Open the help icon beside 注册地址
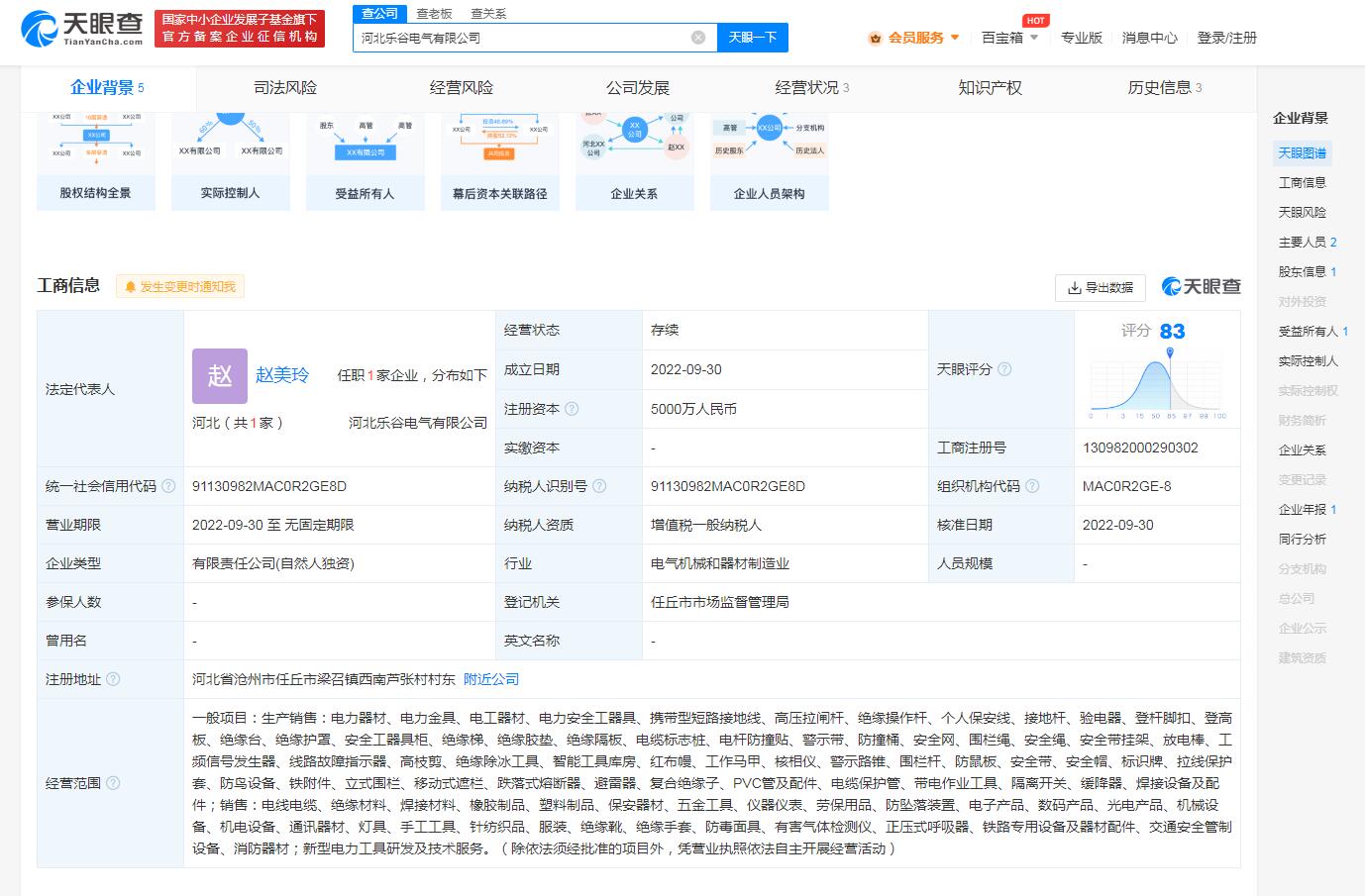This screenshot has width=1365, height=896. tap(113, 679)
